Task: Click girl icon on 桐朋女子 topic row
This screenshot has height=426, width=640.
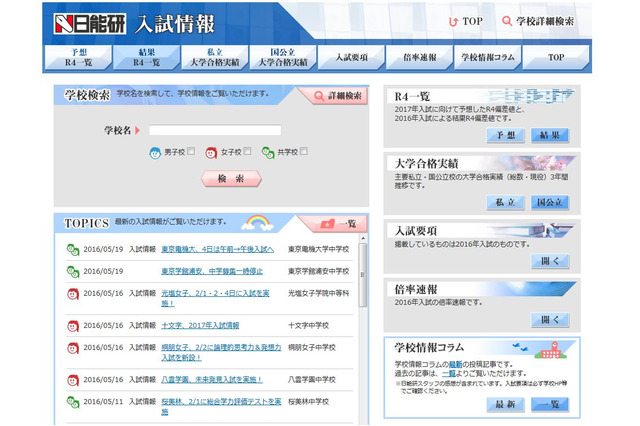Action: (x=73, y=348)
